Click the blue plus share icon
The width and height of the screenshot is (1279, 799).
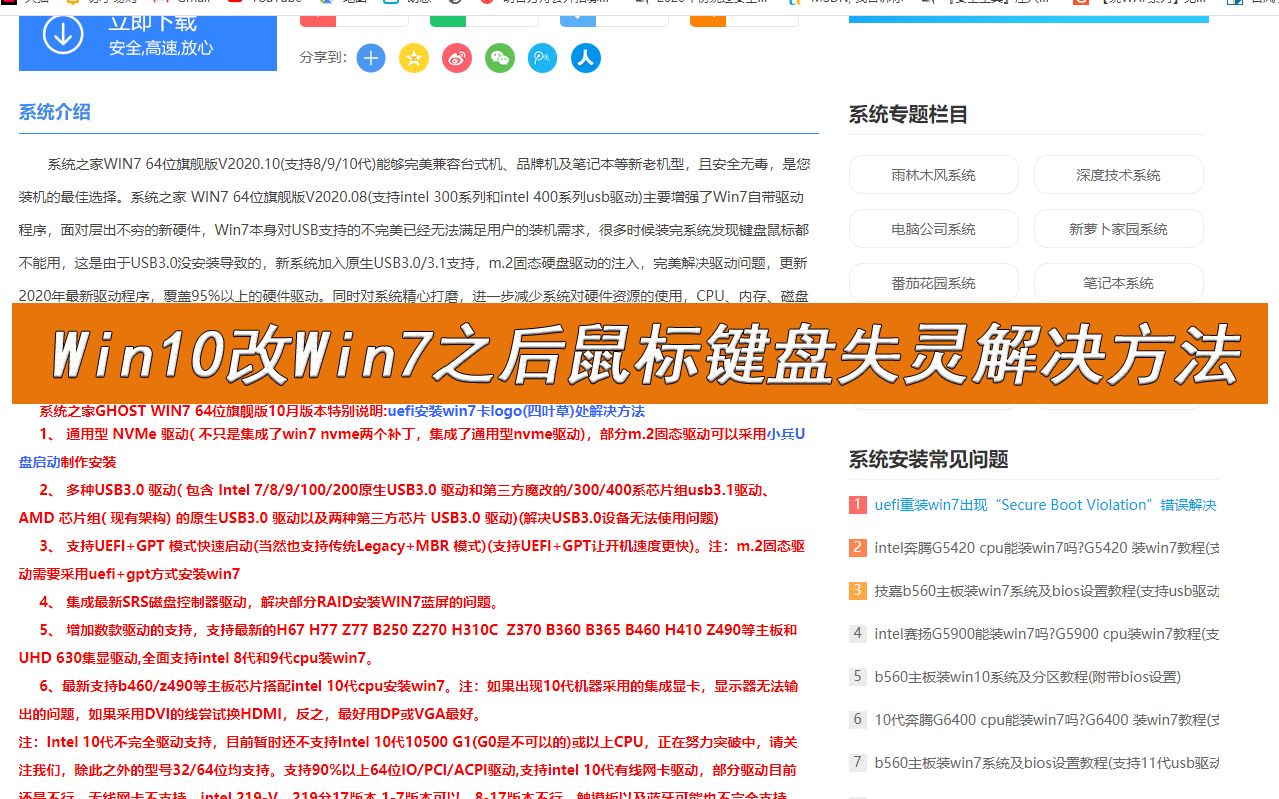click(371, 58)
